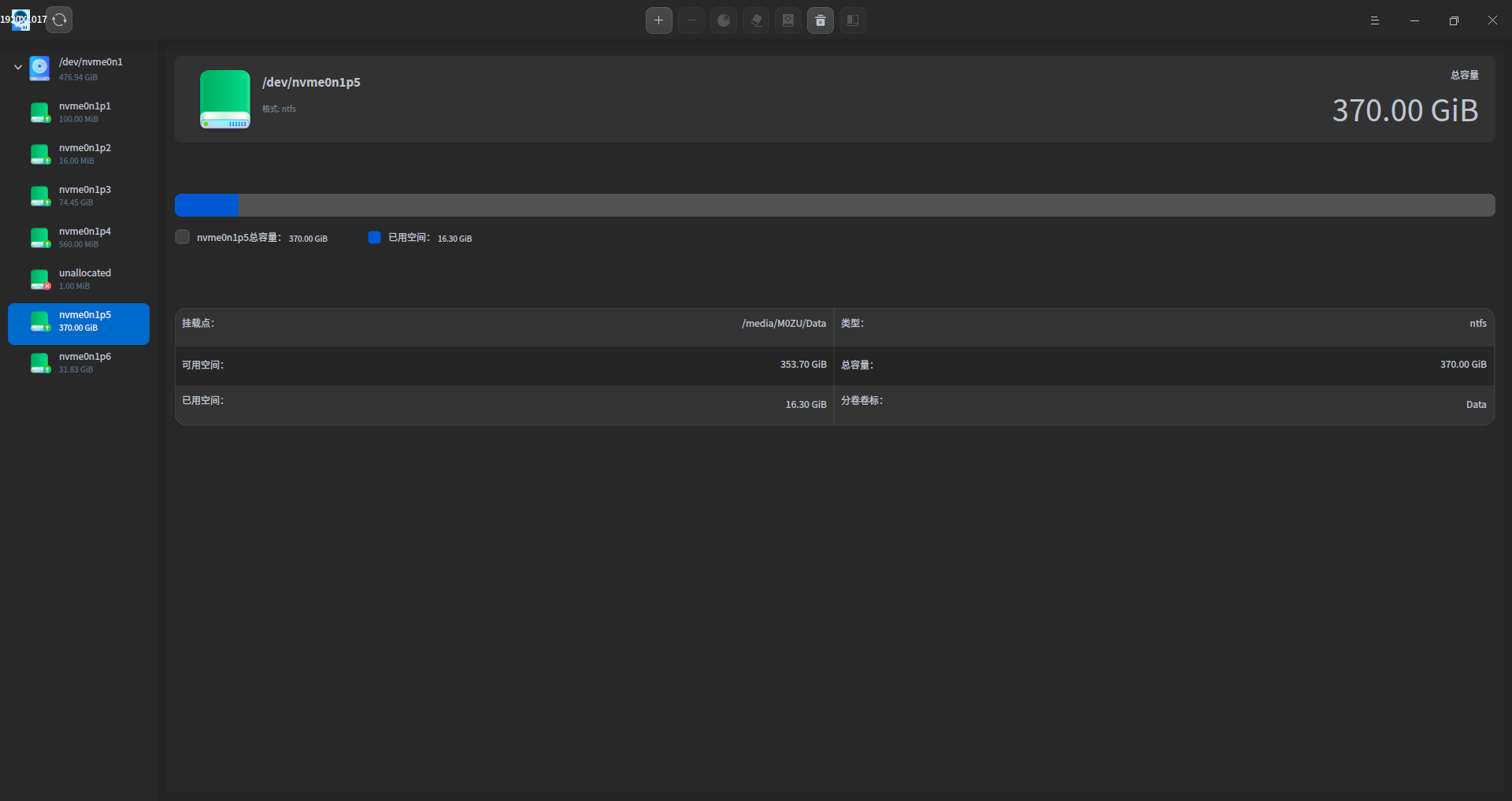Click the partition split toolbar icon

[852, 20]
